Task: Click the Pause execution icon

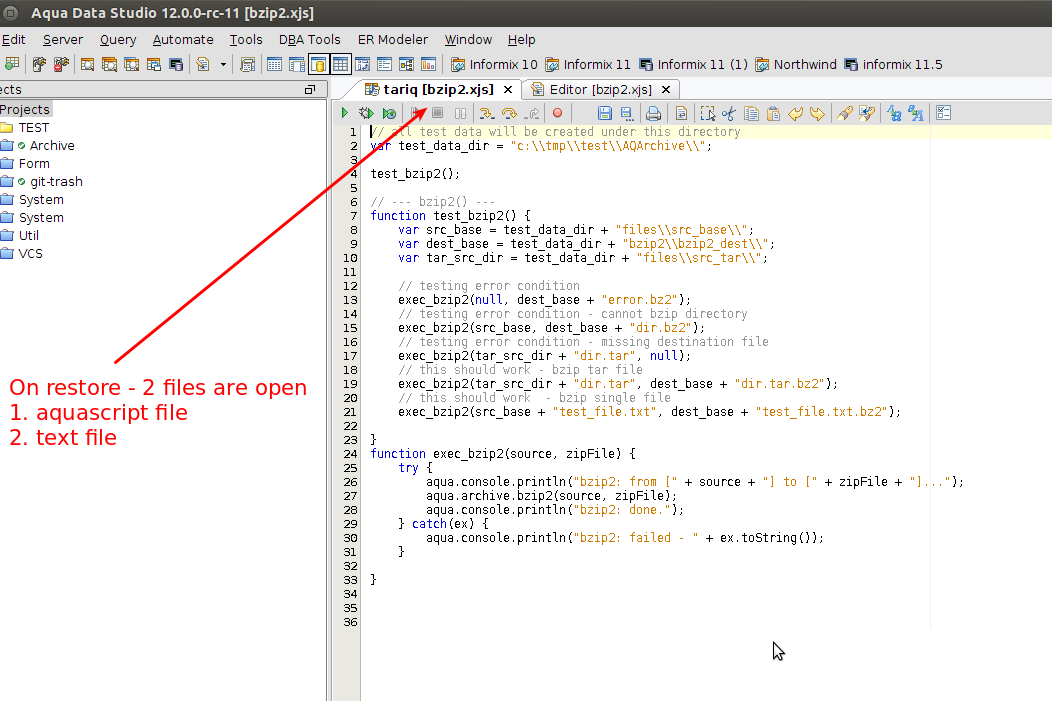Action: 460,113
